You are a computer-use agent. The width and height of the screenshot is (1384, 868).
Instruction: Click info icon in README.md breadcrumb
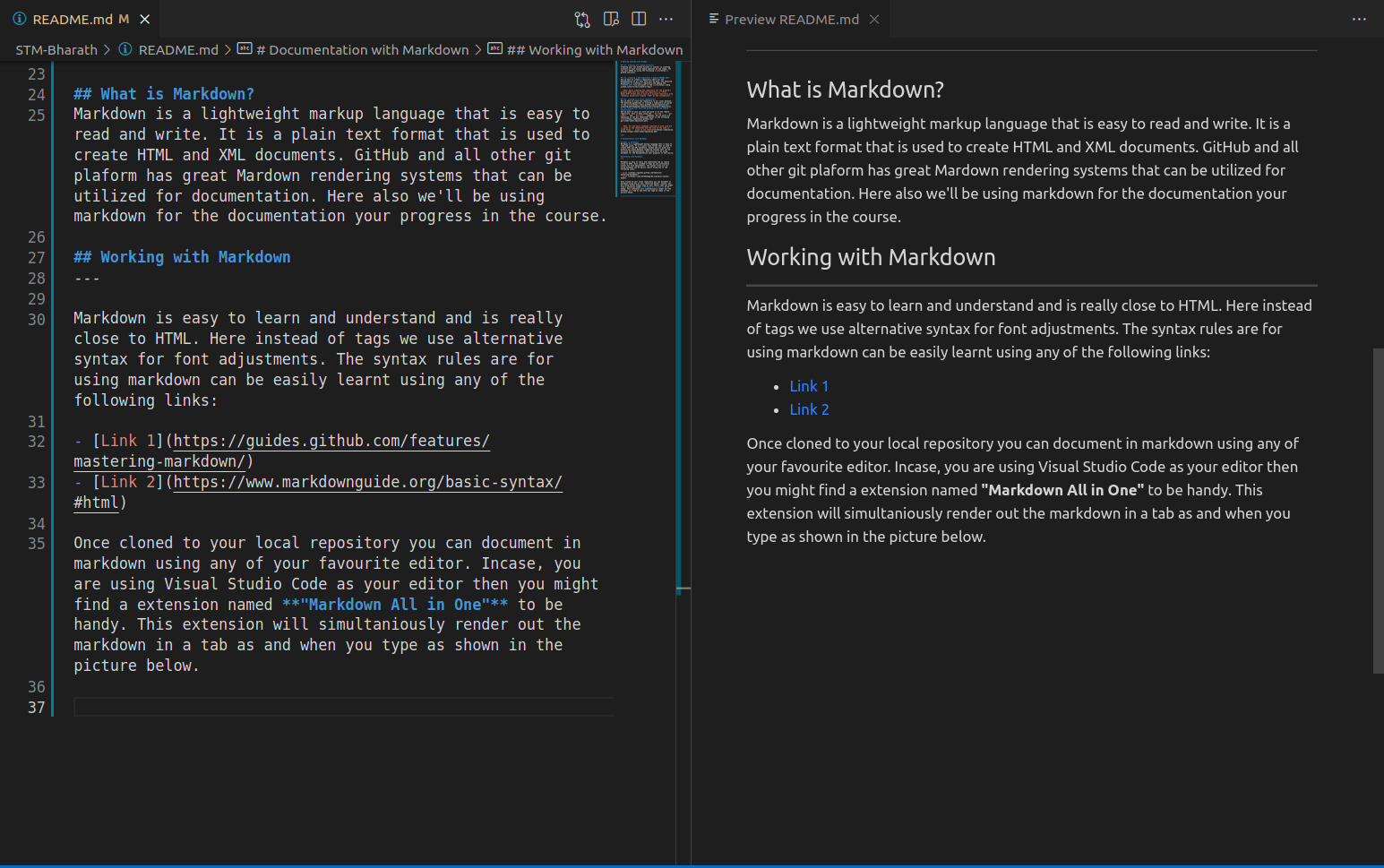point(125,49)
